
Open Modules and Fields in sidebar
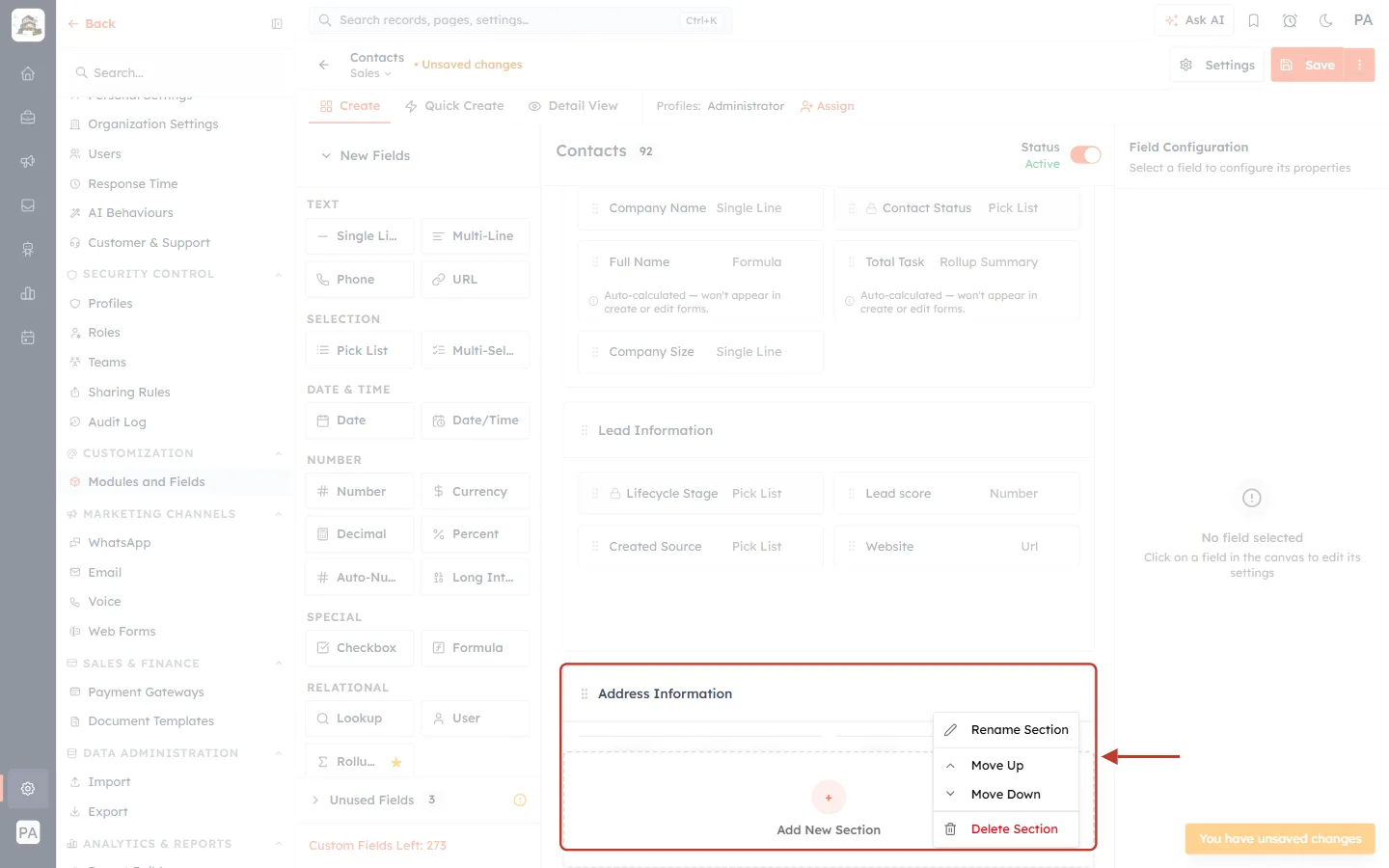point(147,482)
